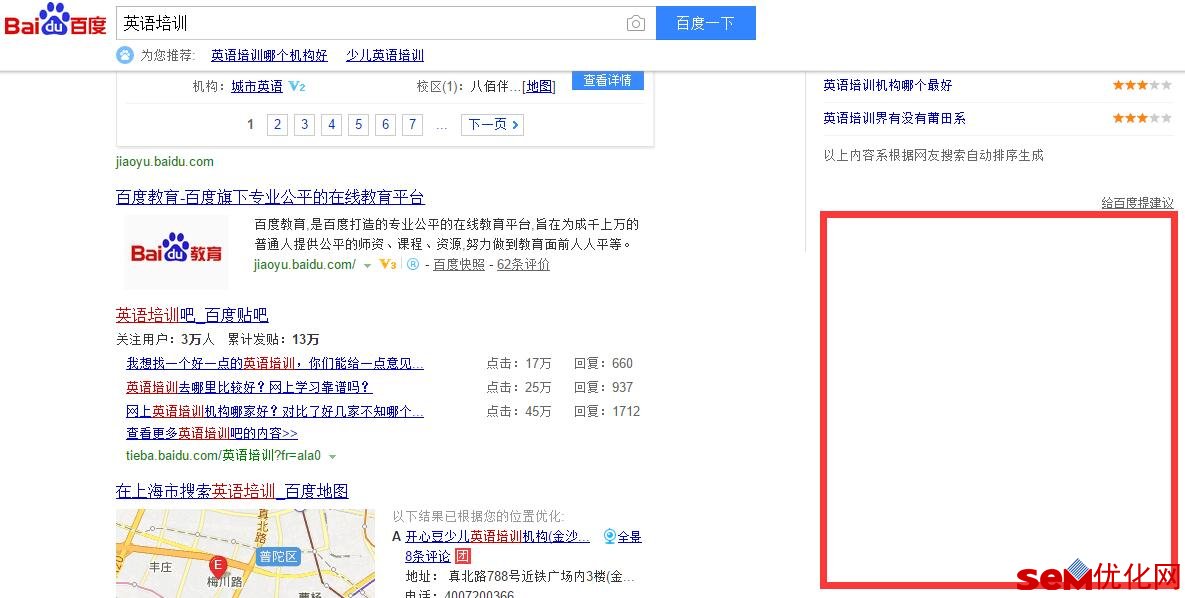Screen dimensions: 1185x598
Task: Open suggestion 英语培训哪个机构好
Action: pos(270,55)
